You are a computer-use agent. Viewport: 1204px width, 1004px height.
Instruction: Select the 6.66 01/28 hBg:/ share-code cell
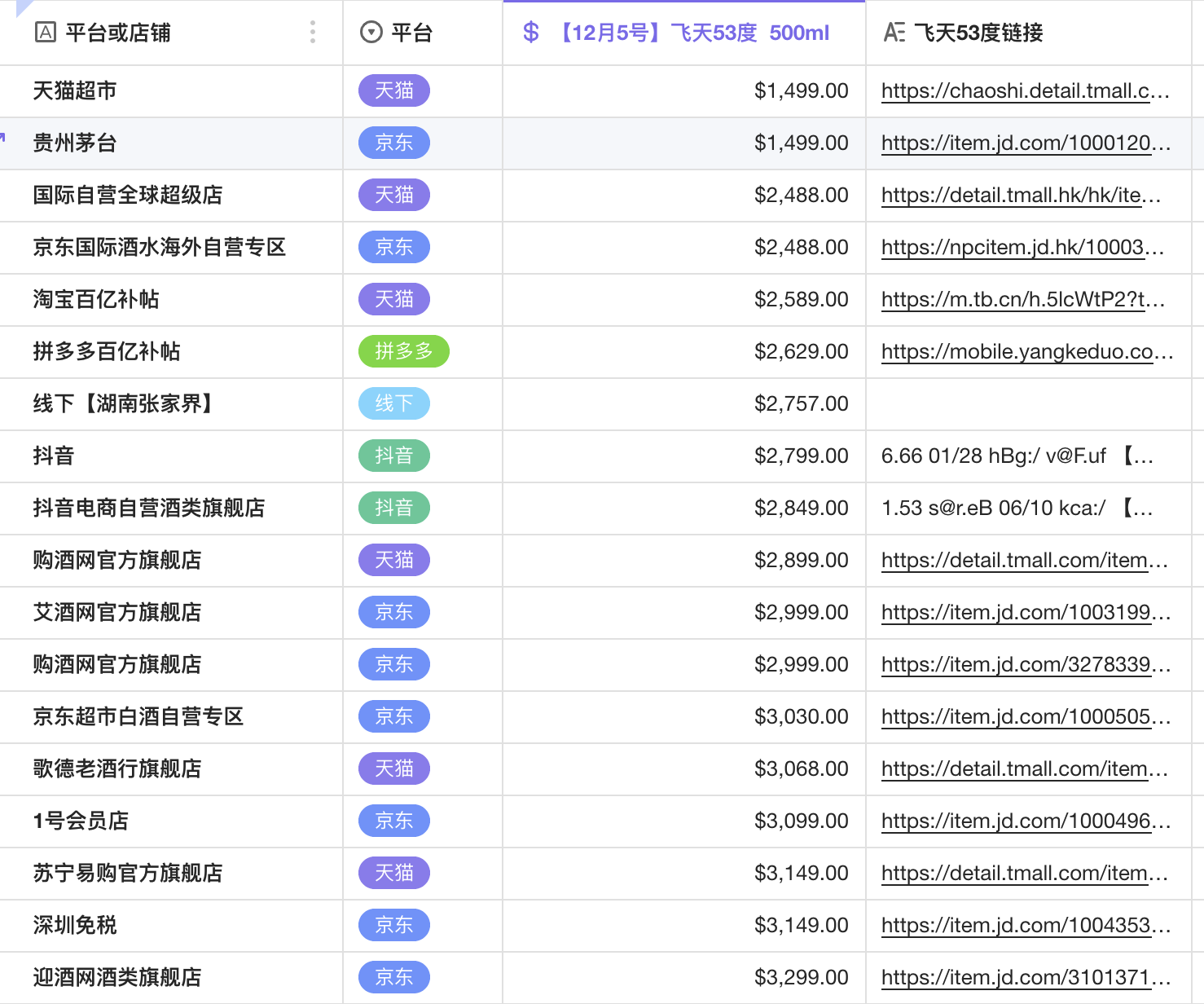point(1029,456)
